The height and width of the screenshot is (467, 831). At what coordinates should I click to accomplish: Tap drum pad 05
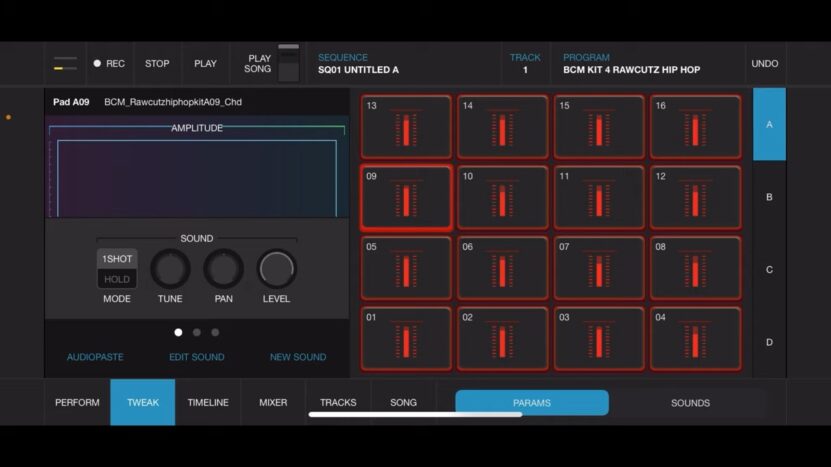pos(406,268)
